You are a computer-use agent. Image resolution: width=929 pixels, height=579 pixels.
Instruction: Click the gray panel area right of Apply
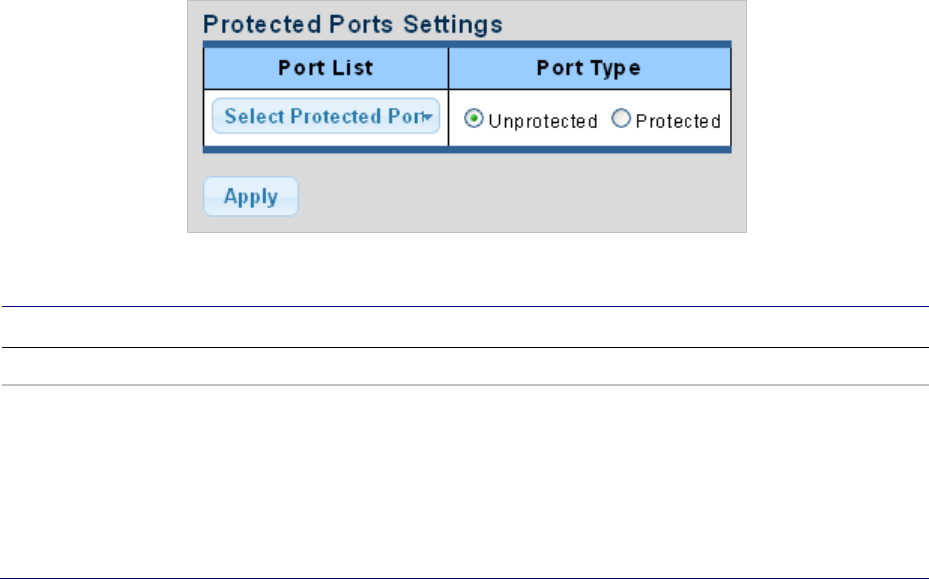pyautogui.click(x=500, y=197)
